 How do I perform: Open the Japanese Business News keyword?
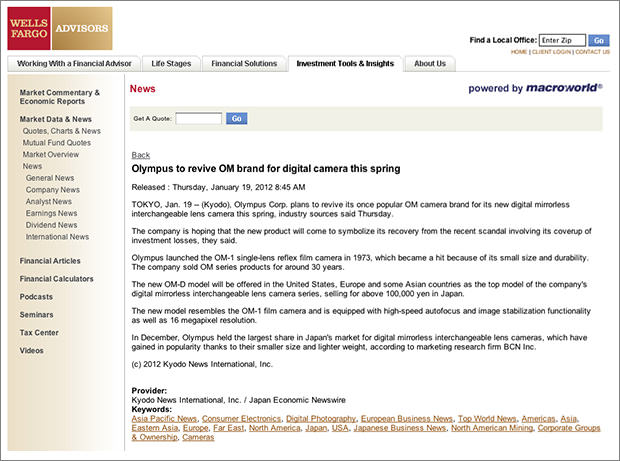point(400,428)
